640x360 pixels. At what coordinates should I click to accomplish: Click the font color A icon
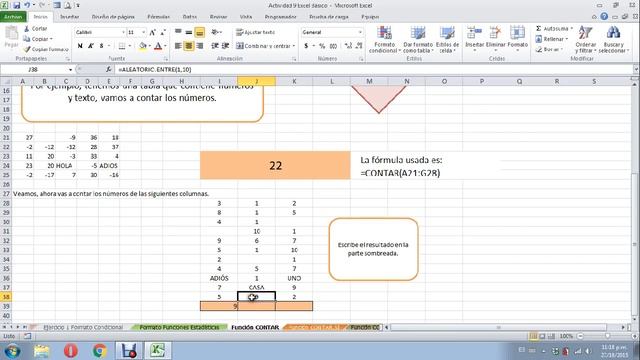[158, 46]
